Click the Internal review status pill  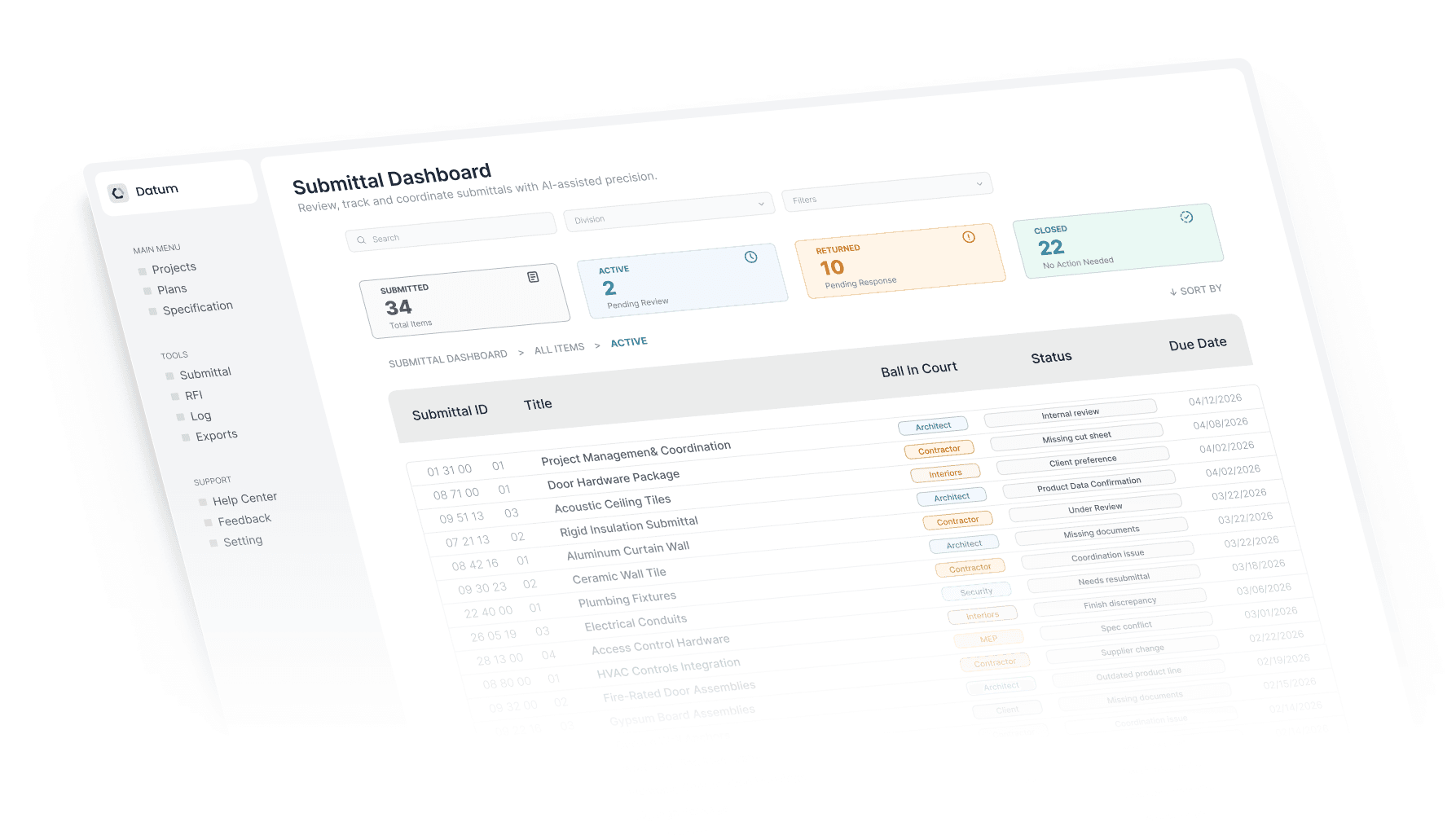pyautogui.click(x=1071, y=413)
